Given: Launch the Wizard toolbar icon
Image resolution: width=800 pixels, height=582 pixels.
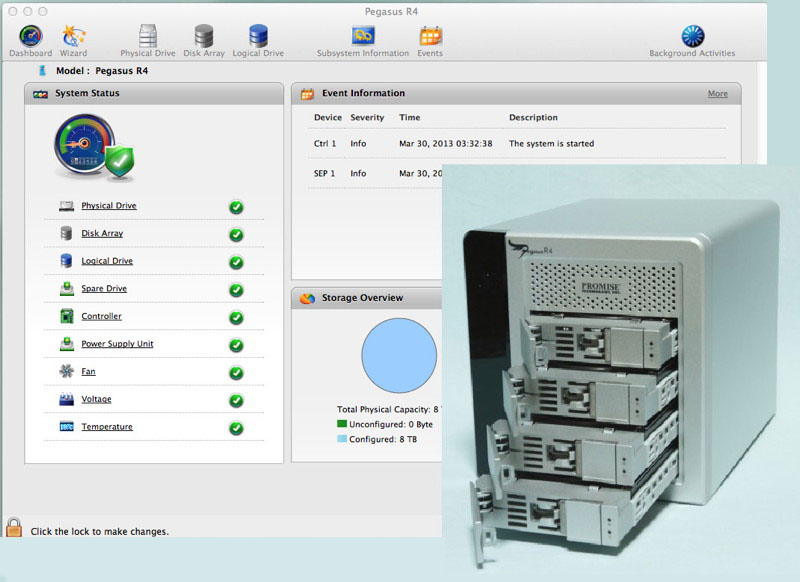Looking at the screenshot, I should tap(73, 37).
